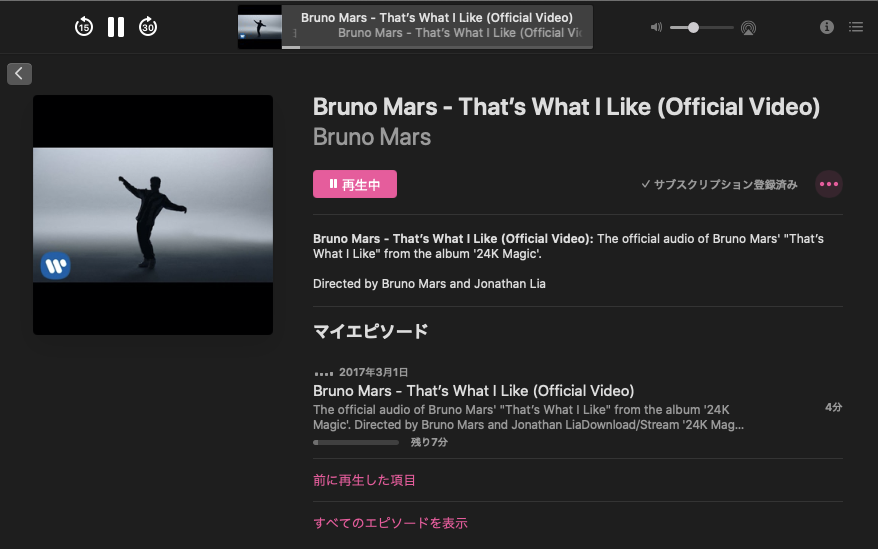Select the episode title in マイエピソード

(x=473, y=390)
